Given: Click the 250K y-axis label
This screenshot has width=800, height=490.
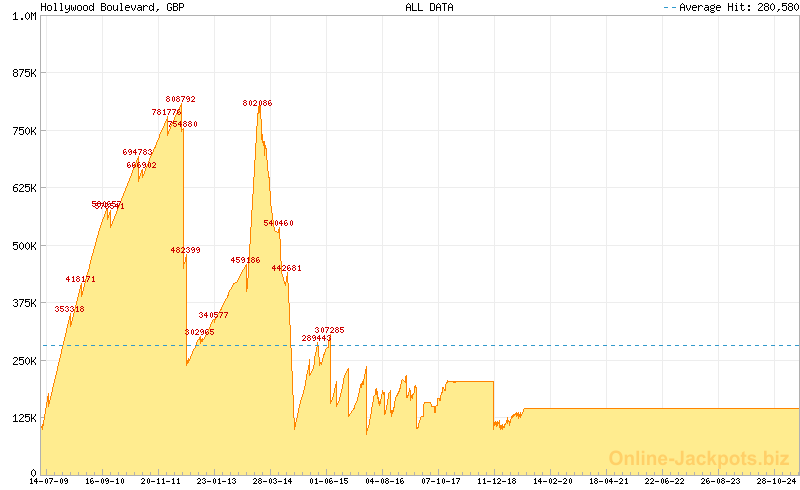Looking at the screenshot, I should click(x=23, y=360).
